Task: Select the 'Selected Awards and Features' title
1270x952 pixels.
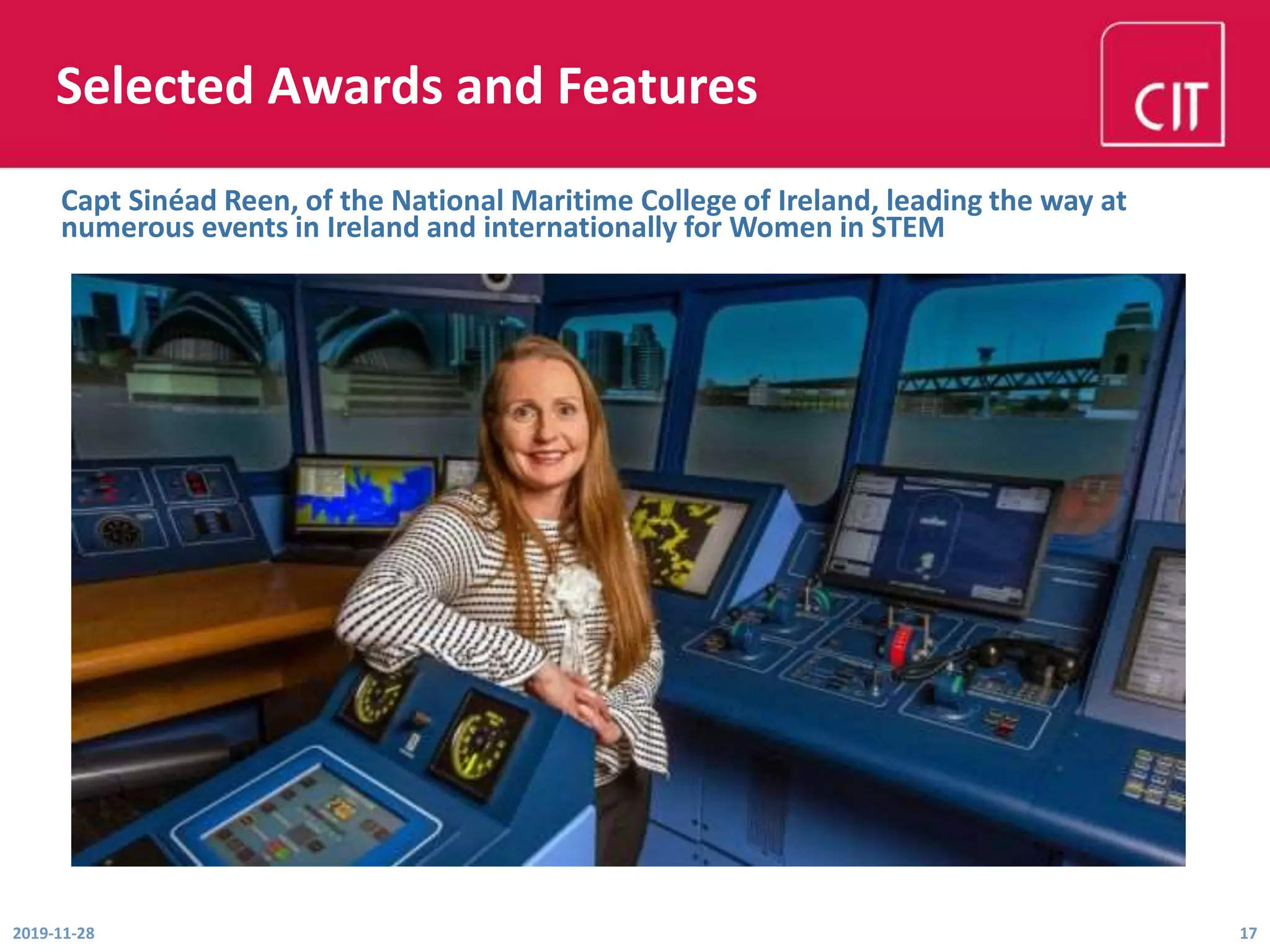Action: point(406,86)
